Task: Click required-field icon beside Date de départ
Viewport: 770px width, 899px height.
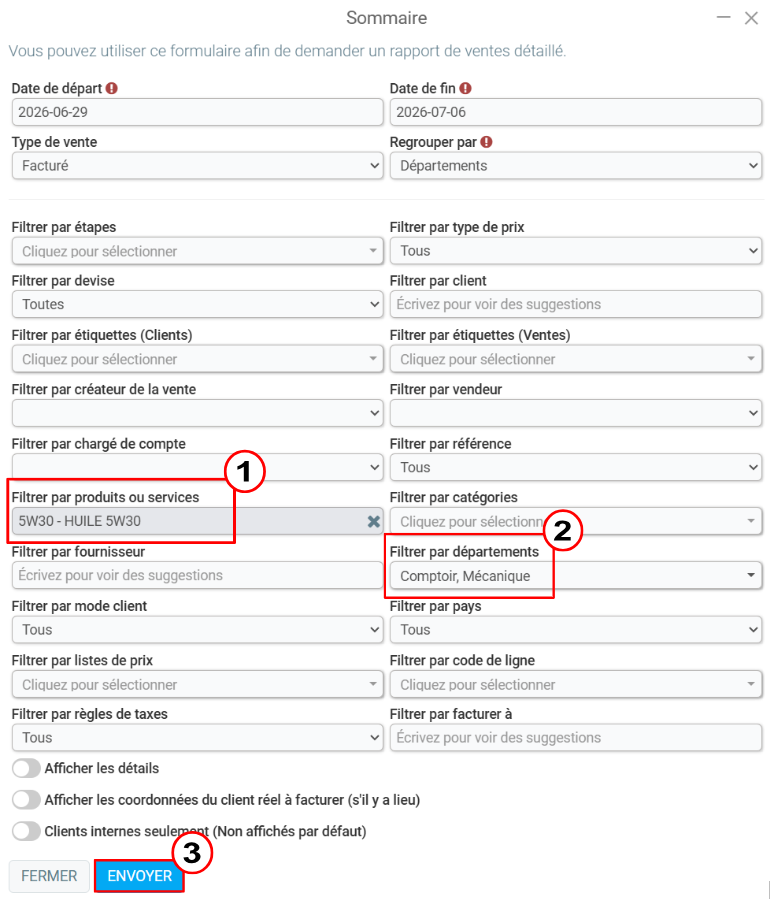Action: point(112,88)
